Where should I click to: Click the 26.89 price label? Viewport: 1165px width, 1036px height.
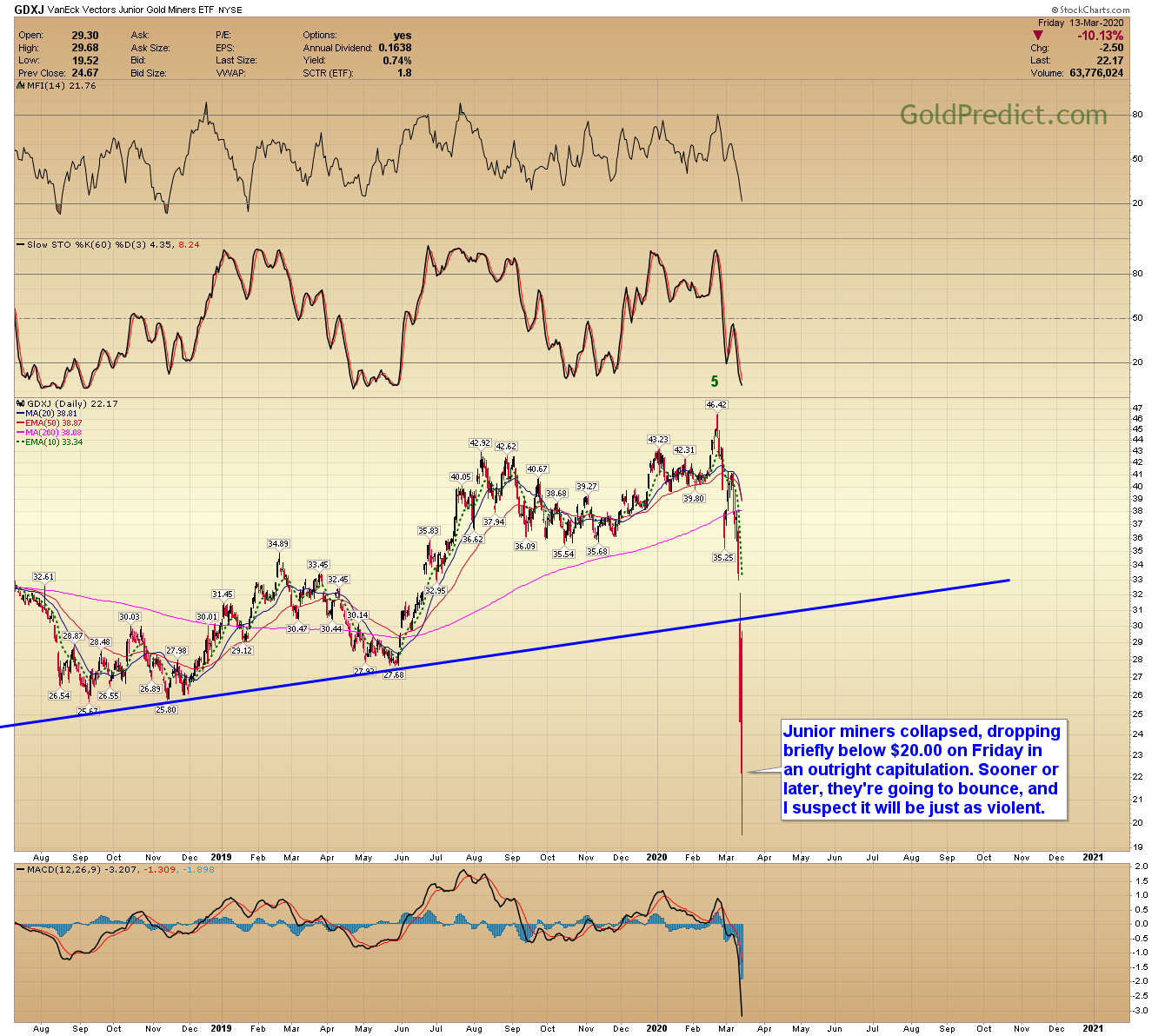(151, 689)
